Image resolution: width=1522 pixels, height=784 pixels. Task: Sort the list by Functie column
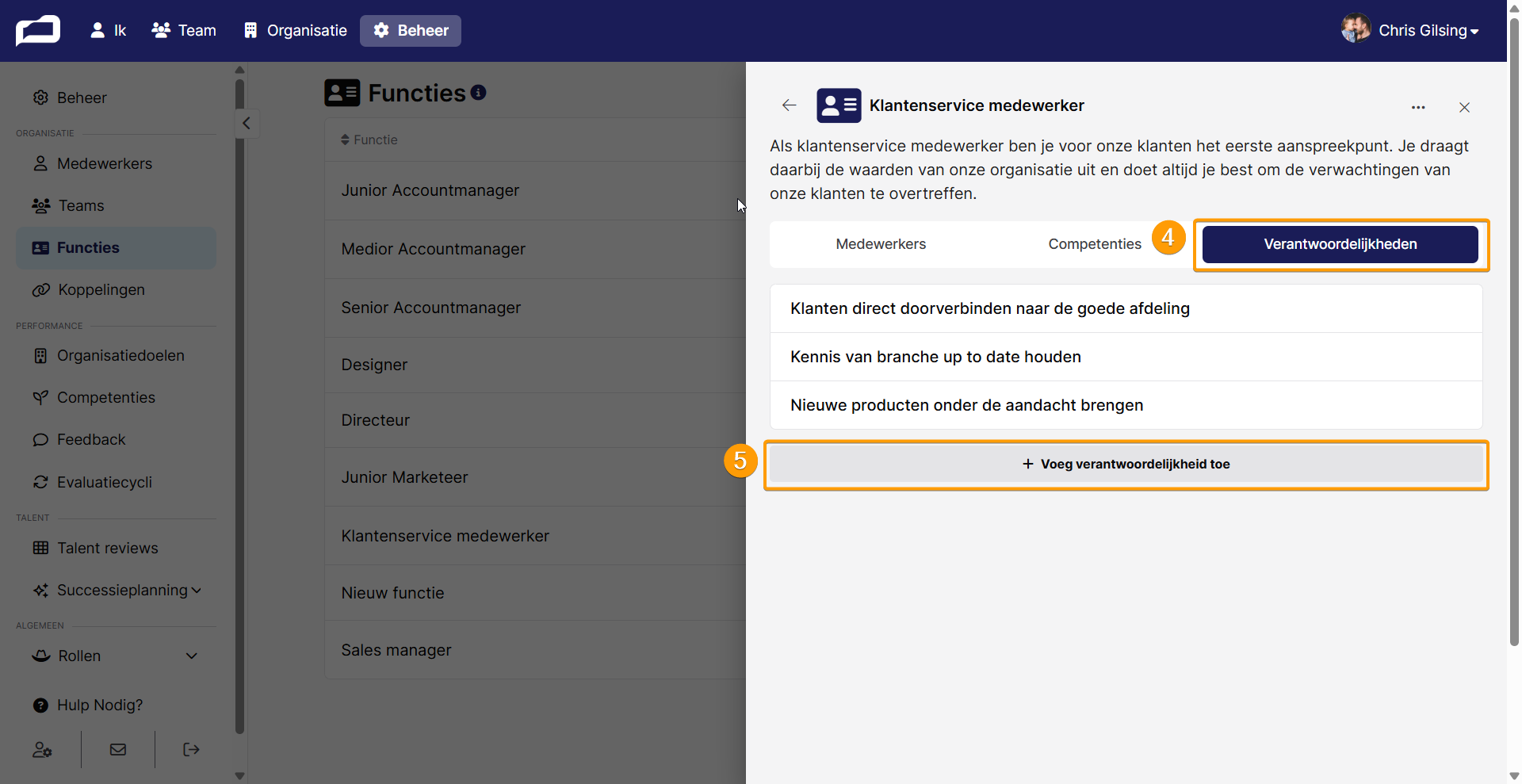pos(369,140)
